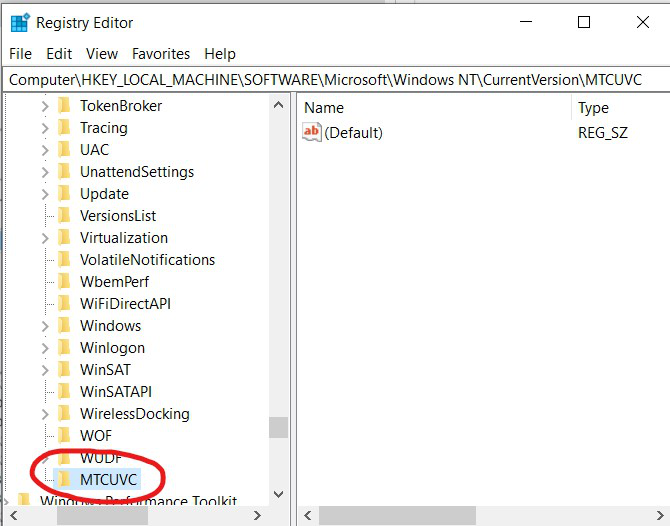Expand the Virtualization key
Image resolution: width=670 pixels, height=526 pixels.
(x=45, y=238)
